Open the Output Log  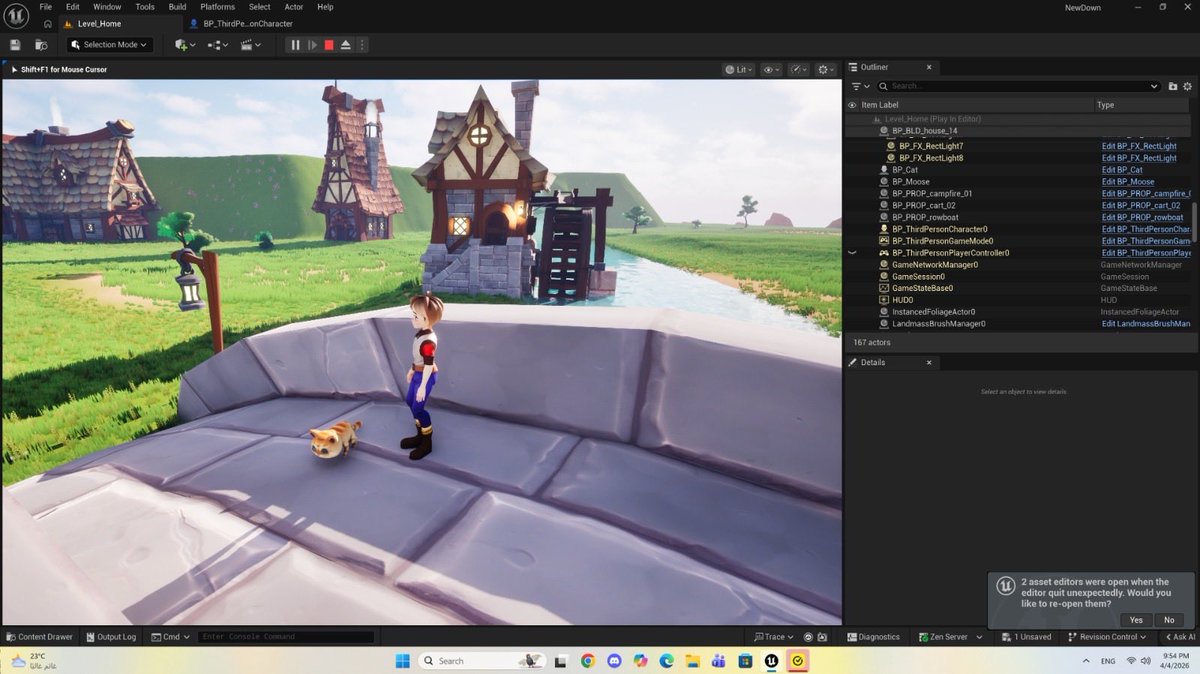pyautogui.click(x=110, y=636)
